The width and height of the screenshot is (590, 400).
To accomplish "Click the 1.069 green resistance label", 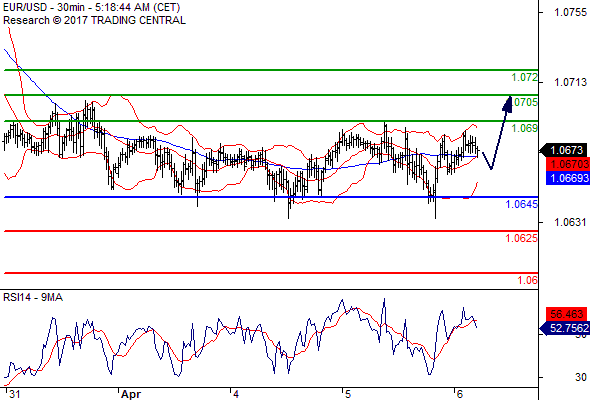I will click(x=525, y=128).
